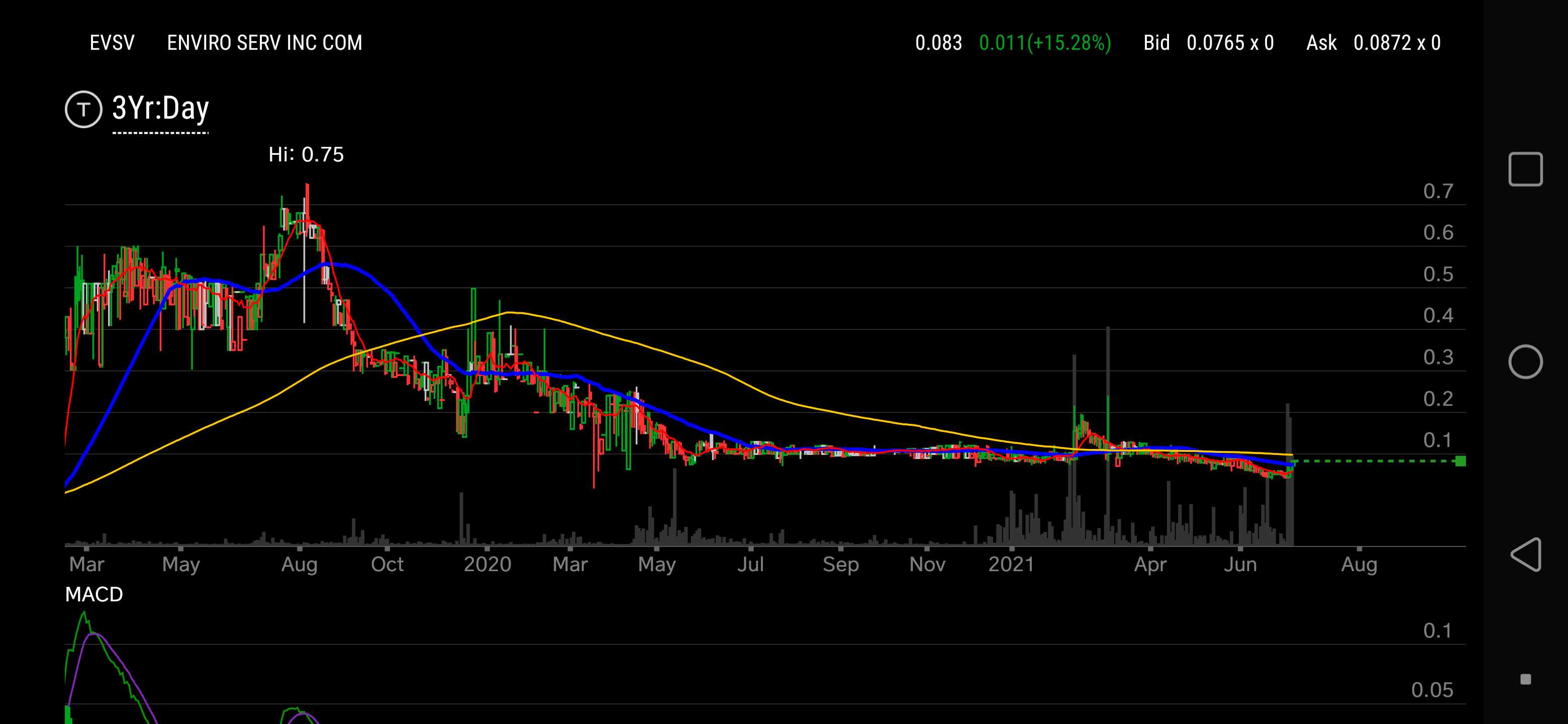The width and height of the screenshot is (1568, 724).
Task: Tap the Sep date axis label
Action: (x=841, y=565)
